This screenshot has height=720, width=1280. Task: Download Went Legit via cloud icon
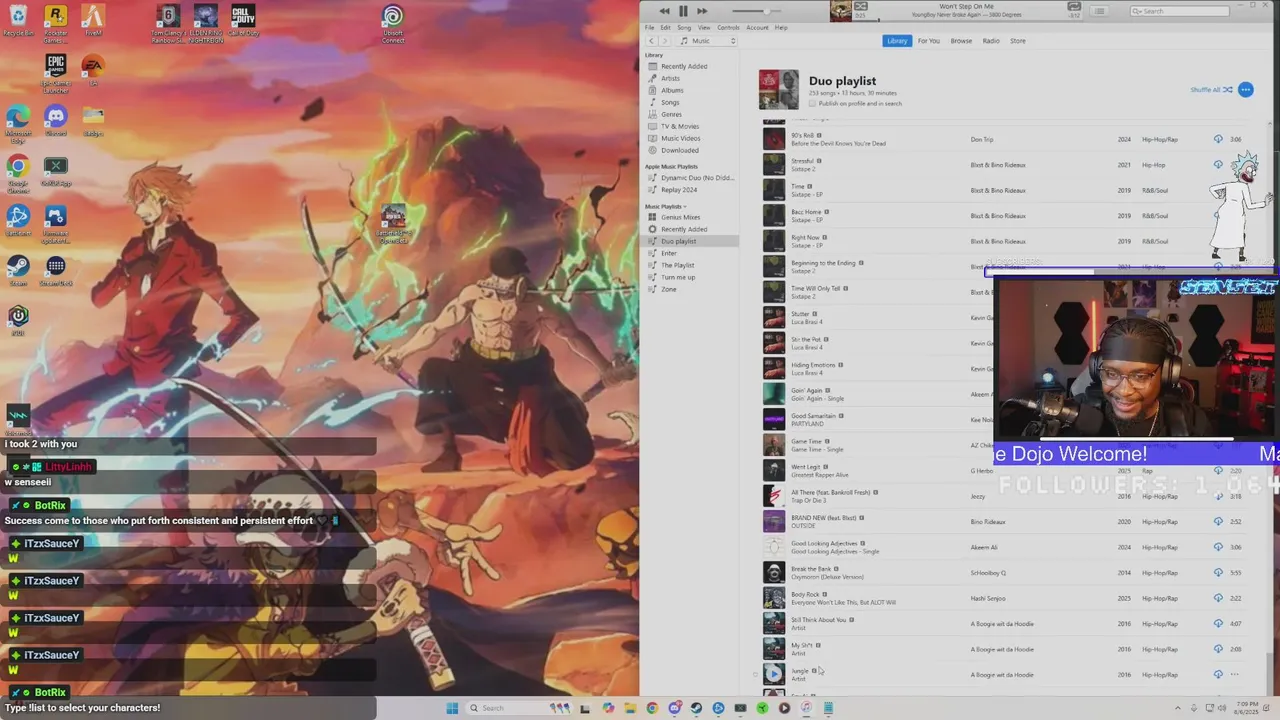1218,470
